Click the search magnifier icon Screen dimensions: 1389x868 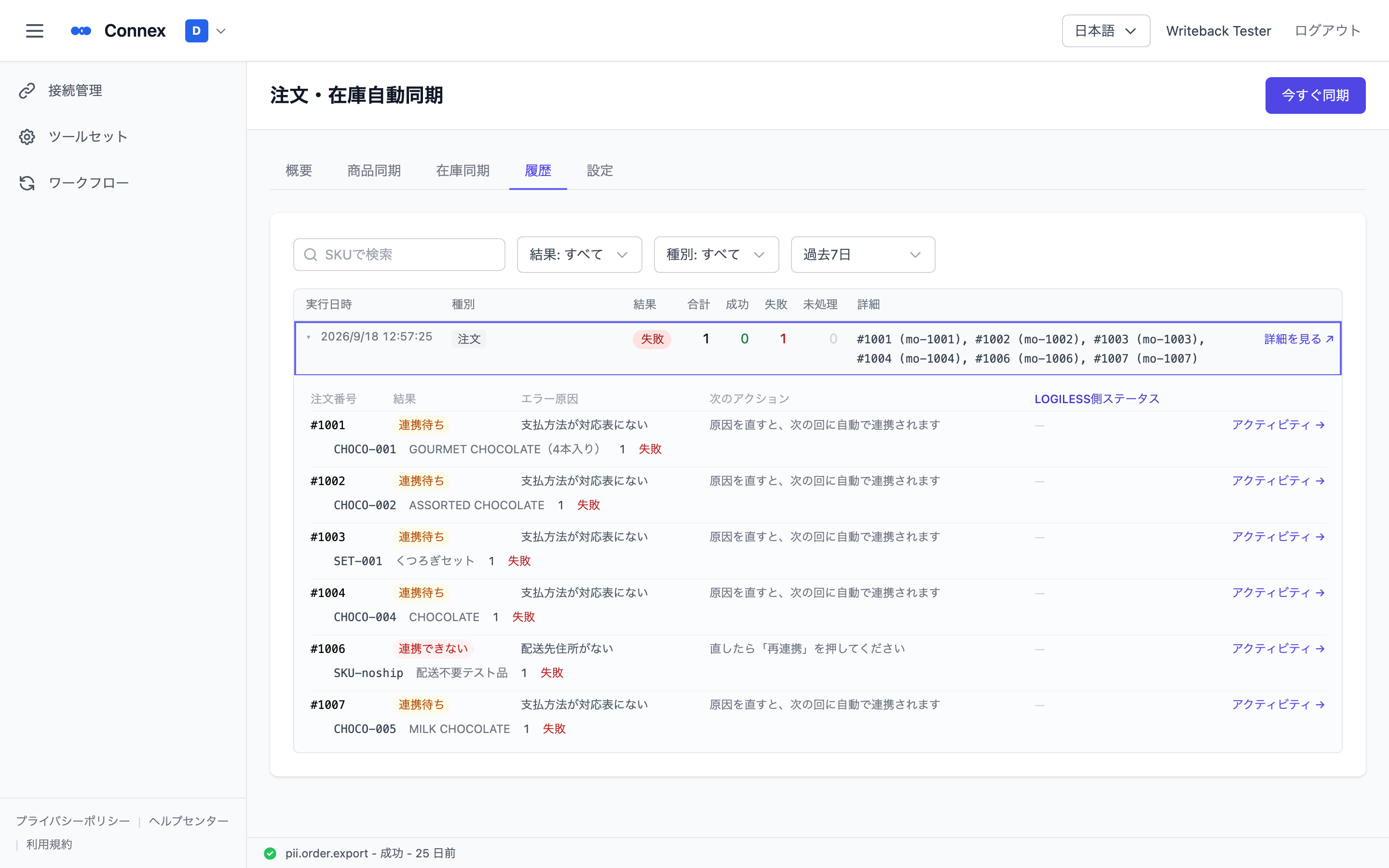(x=311, y=255)
